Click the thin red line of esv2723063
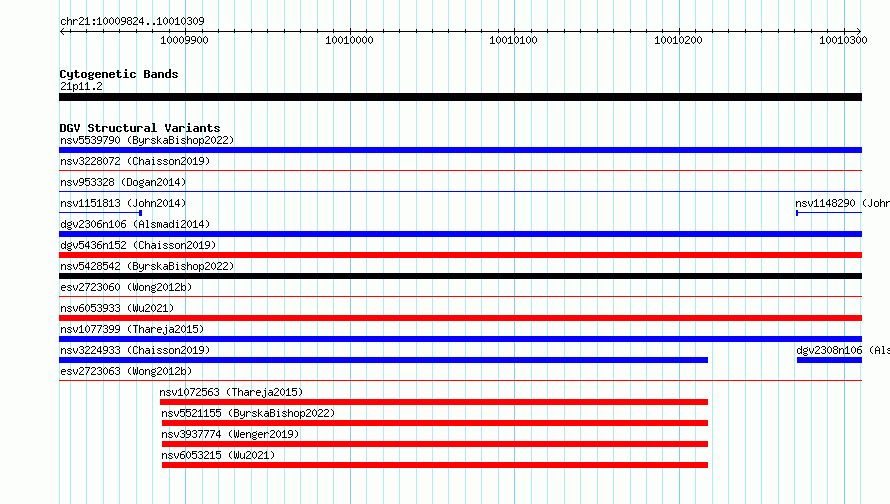890x504 pixels. [x=460, y=380]
